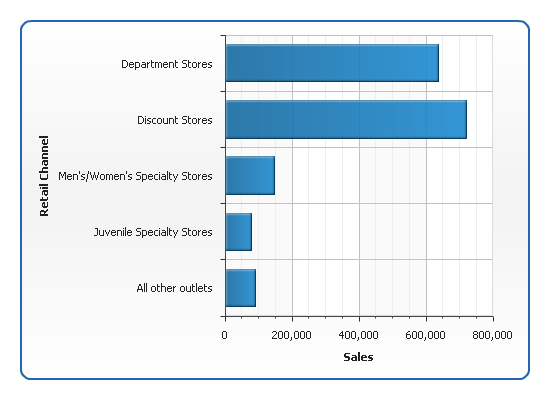Image resolution: width=550 pixels, height=400 pixels.
Task: Click the All other outlets bar
Action: click(x=241, y=288)
